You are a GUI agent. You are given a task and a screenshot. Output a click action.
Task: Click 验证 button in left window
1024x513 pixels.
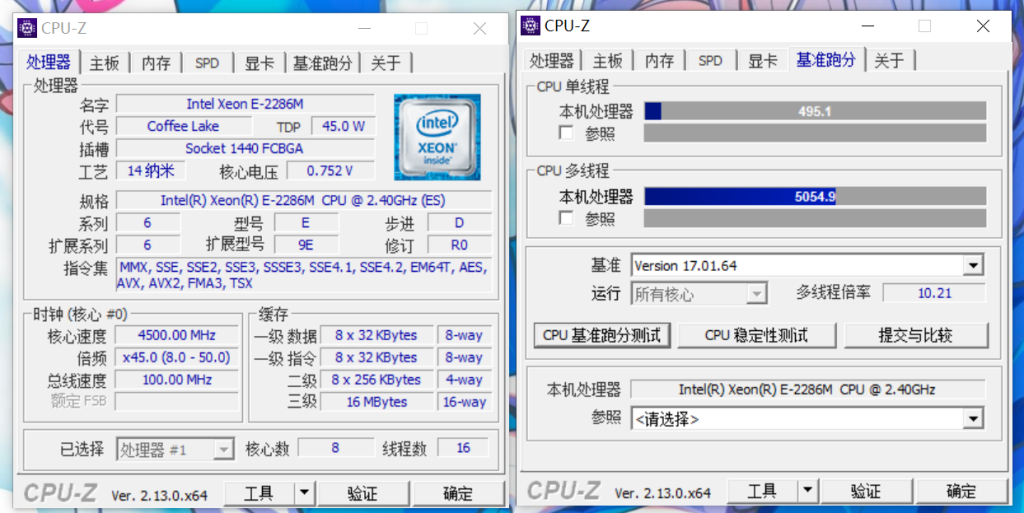pos(363,493)
